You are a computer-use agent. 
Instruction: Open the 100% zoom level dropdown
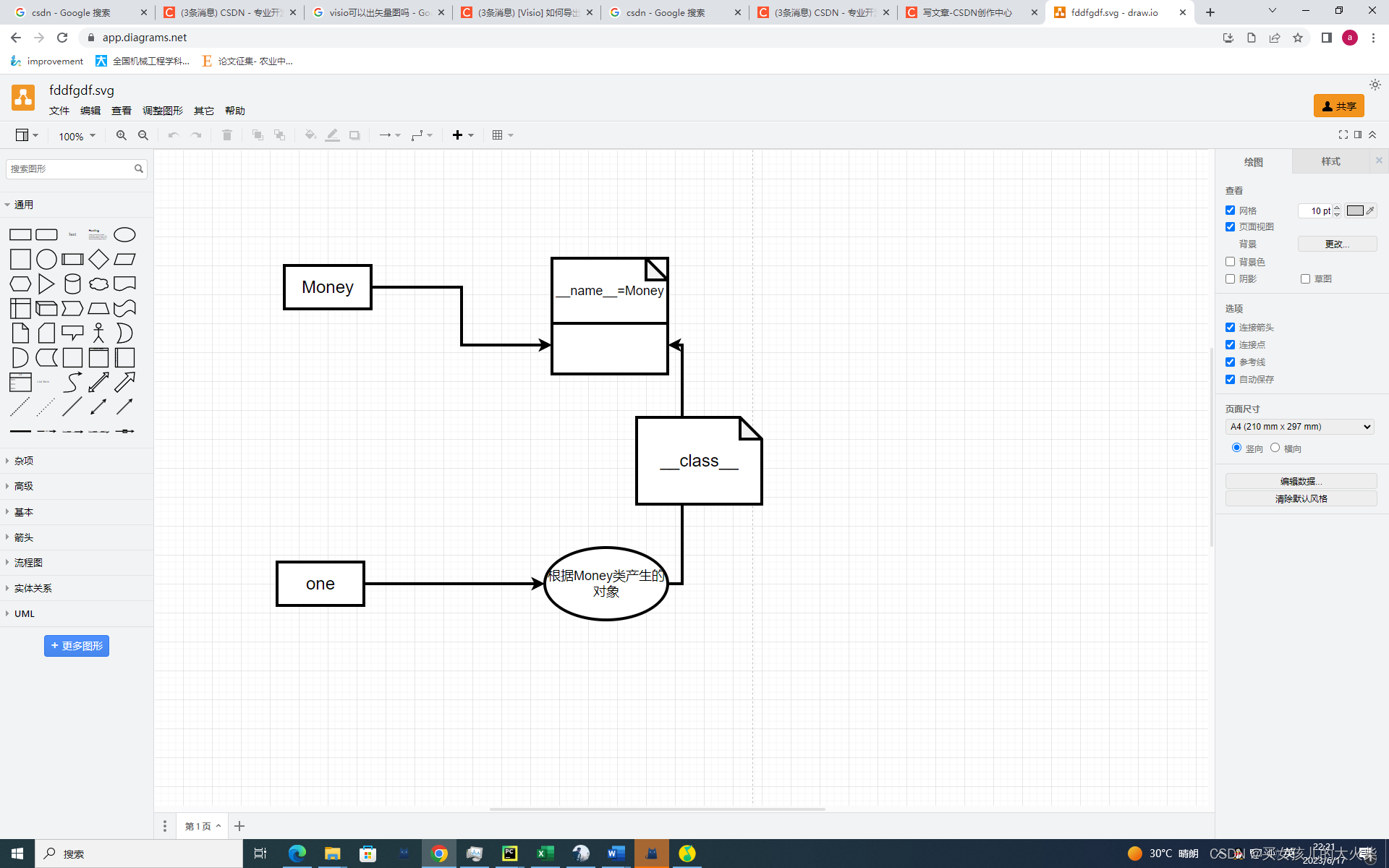[x=77, y=136]
